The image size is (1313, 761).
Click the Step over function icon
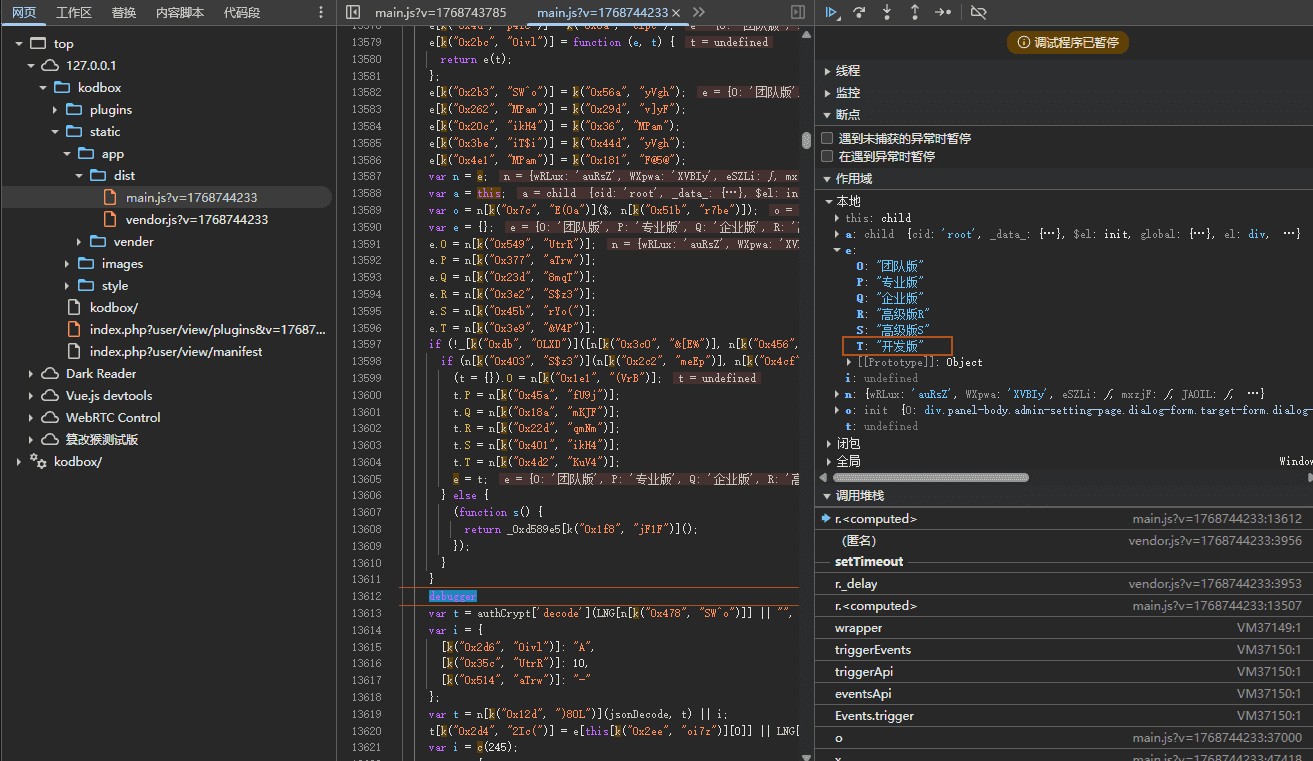coord(859,12)
